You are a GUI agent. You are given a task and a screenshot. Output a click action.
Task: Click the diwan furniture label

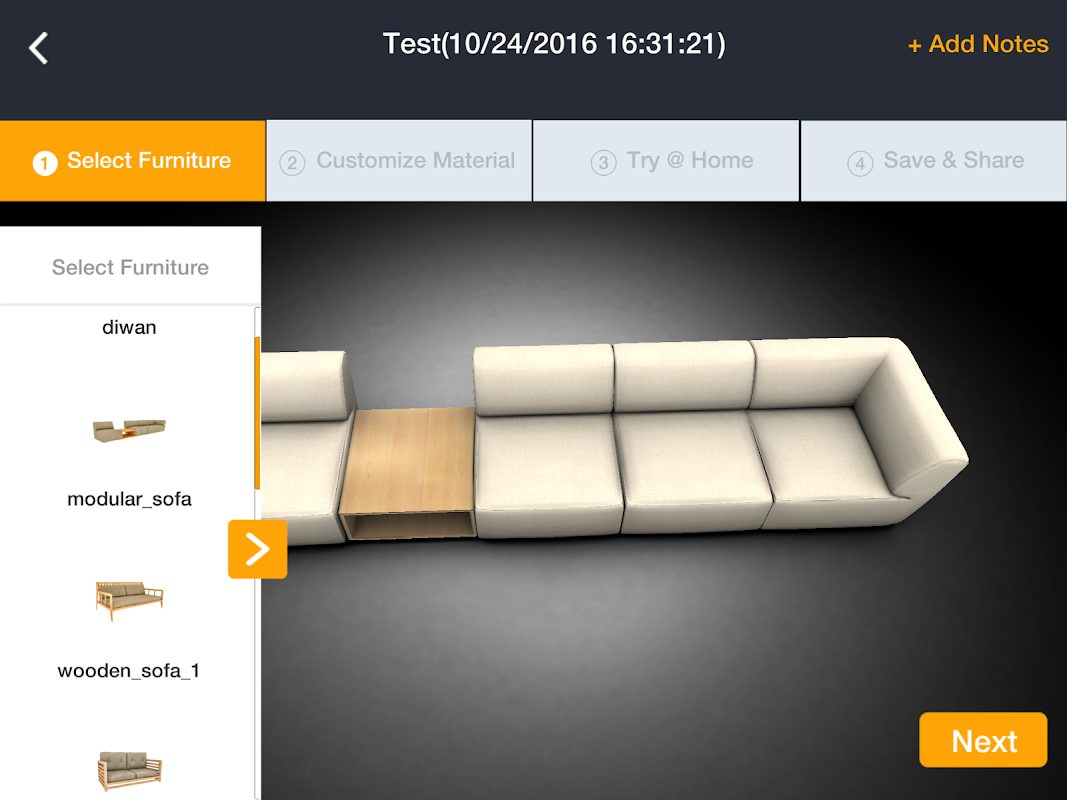pyautogui.click(x=129, y=328)
